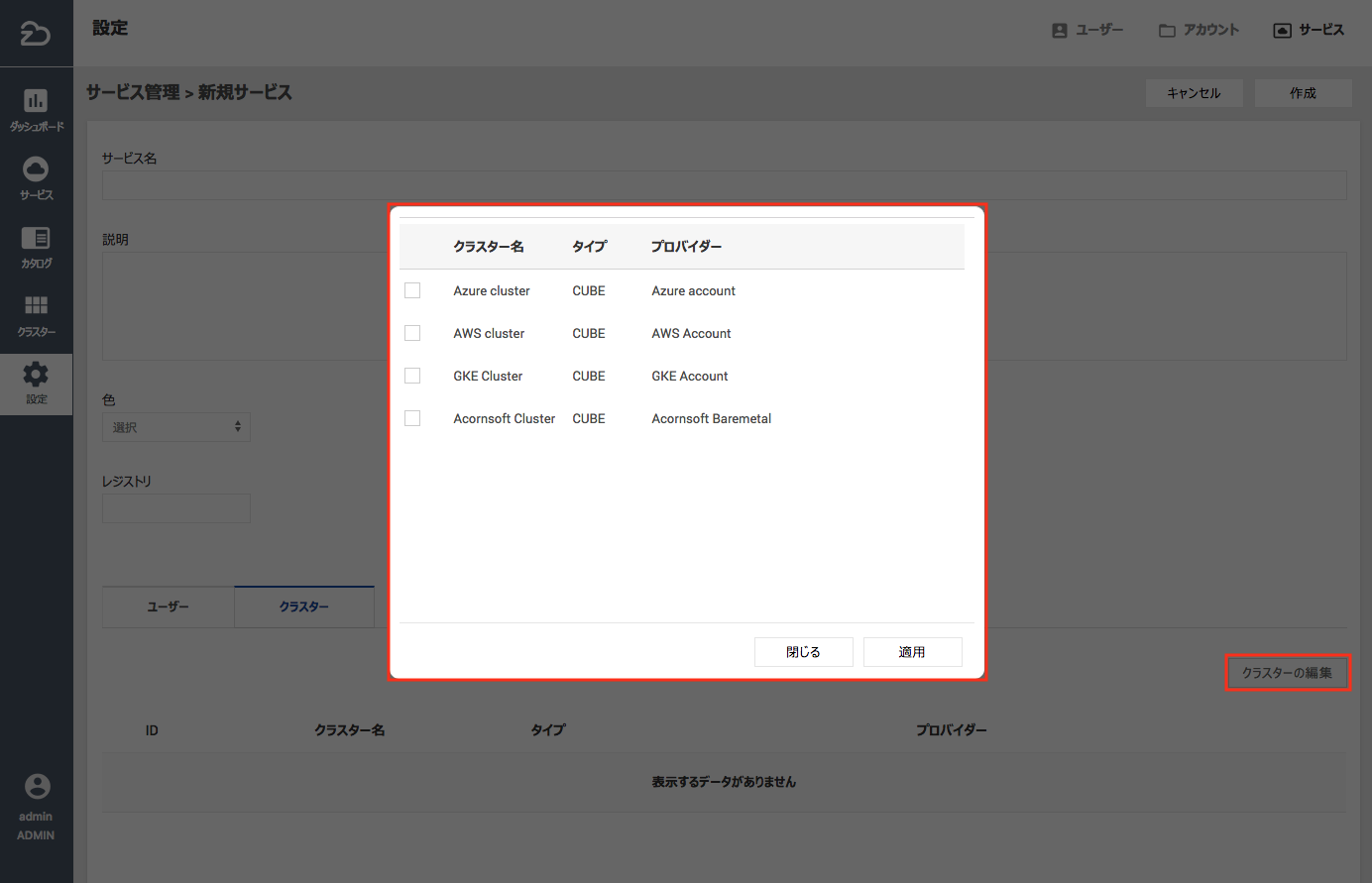
Task: Open the ユーザー menu in header
Action: click(x=1088, y=30)
